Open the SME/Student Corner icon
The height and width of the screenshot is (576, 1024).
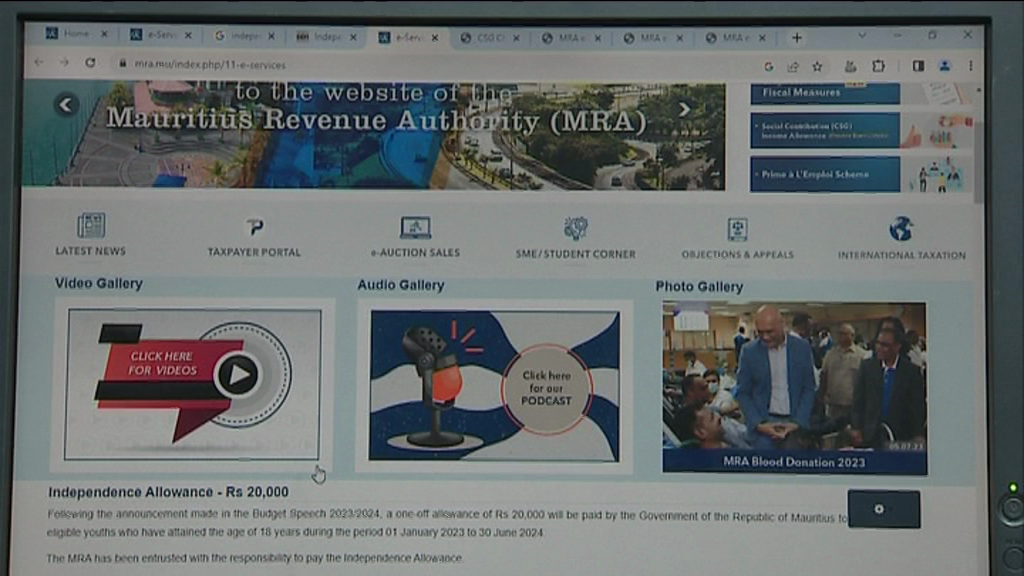pos(575,229)
